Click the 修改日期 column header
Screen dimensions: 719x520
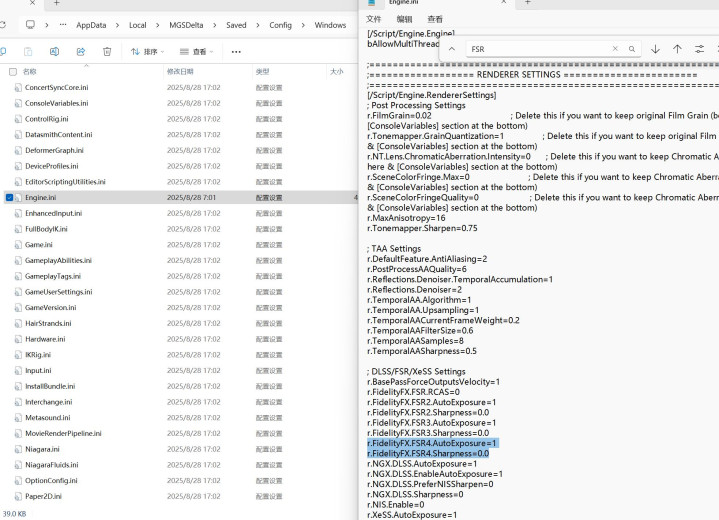[x=179, y=72]
